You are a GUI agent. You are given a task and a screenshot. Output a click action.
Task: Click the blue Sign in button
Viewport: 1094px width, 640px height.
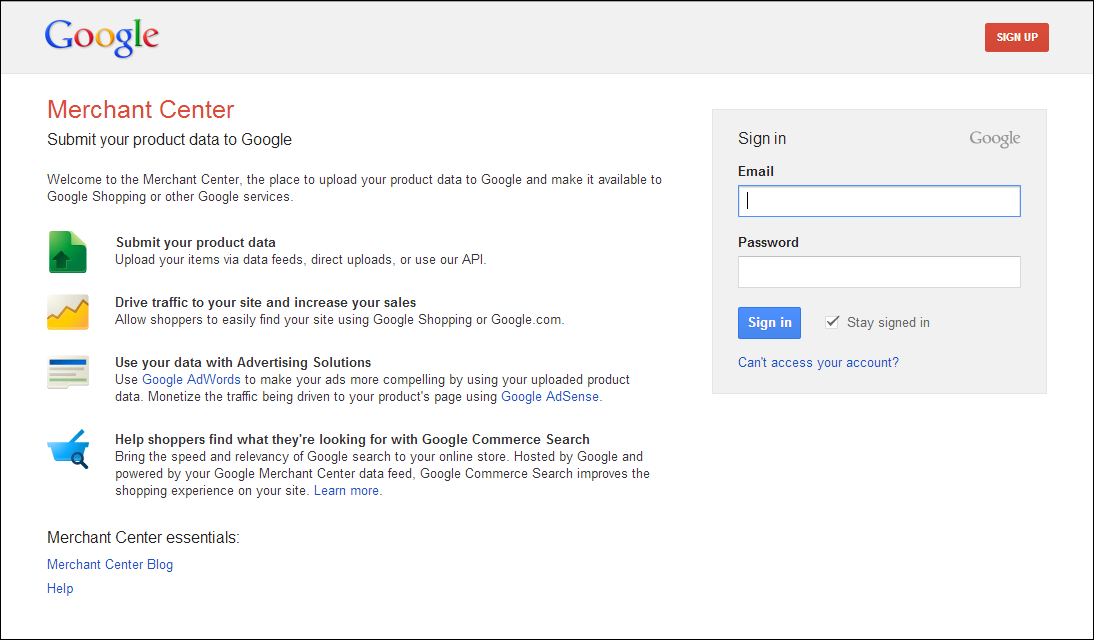point(770,322)
